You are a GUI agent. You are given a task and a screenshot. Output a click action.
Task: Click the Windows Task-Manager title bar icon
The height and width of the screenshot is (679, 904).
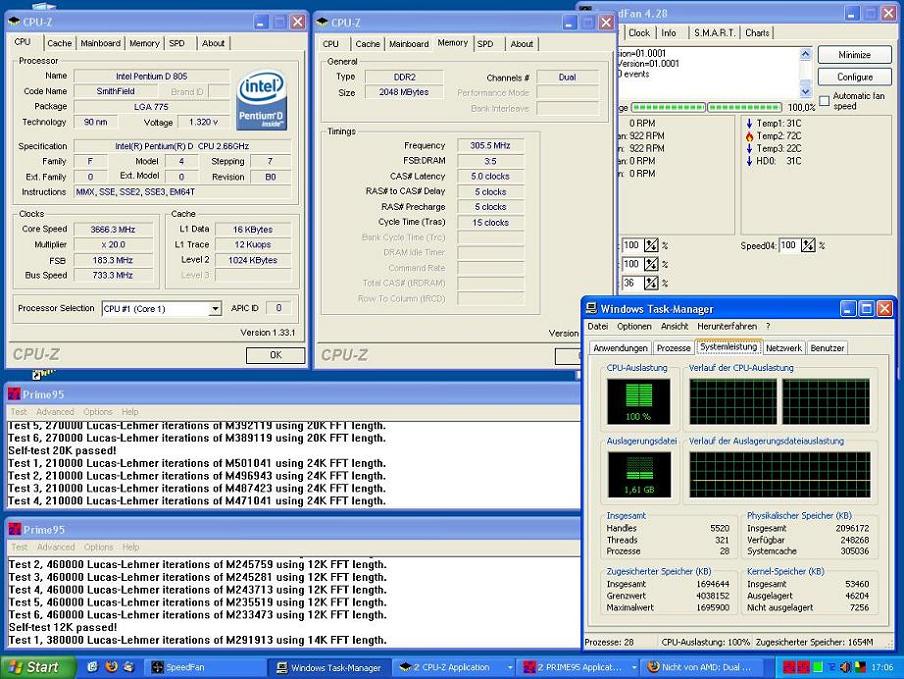(592, 308)
